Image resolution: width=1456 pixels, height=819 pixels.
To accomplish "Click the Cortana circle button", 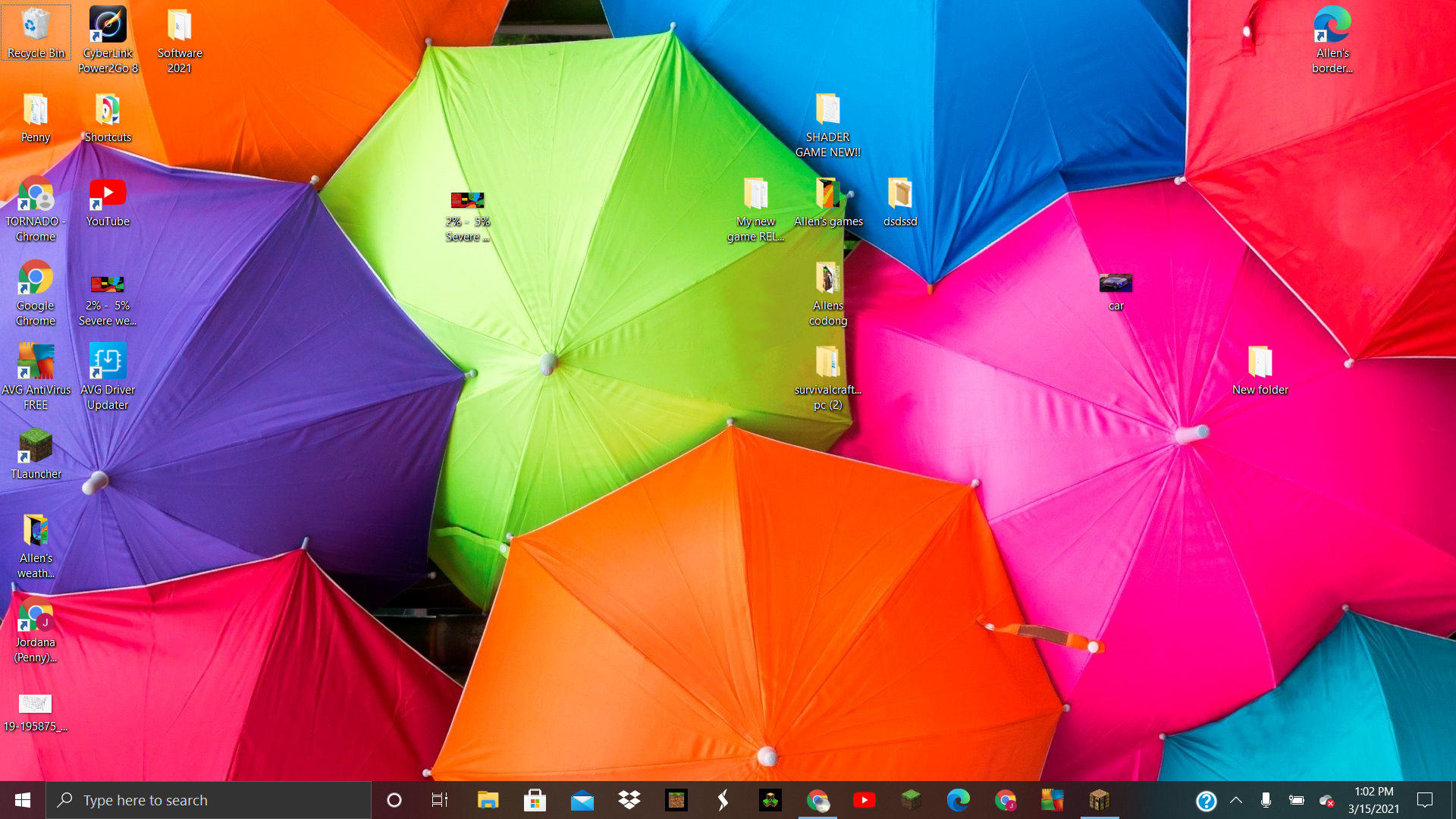I will pyautogui.click(x=394, y=800).
